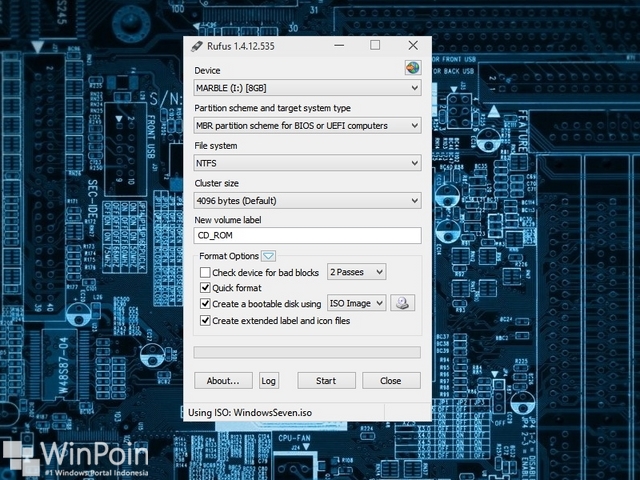Image resolution: width=640 pixels, height=480 pixels.
Task: Open the ISO Image type dropdown
Action: click(356, 303)
